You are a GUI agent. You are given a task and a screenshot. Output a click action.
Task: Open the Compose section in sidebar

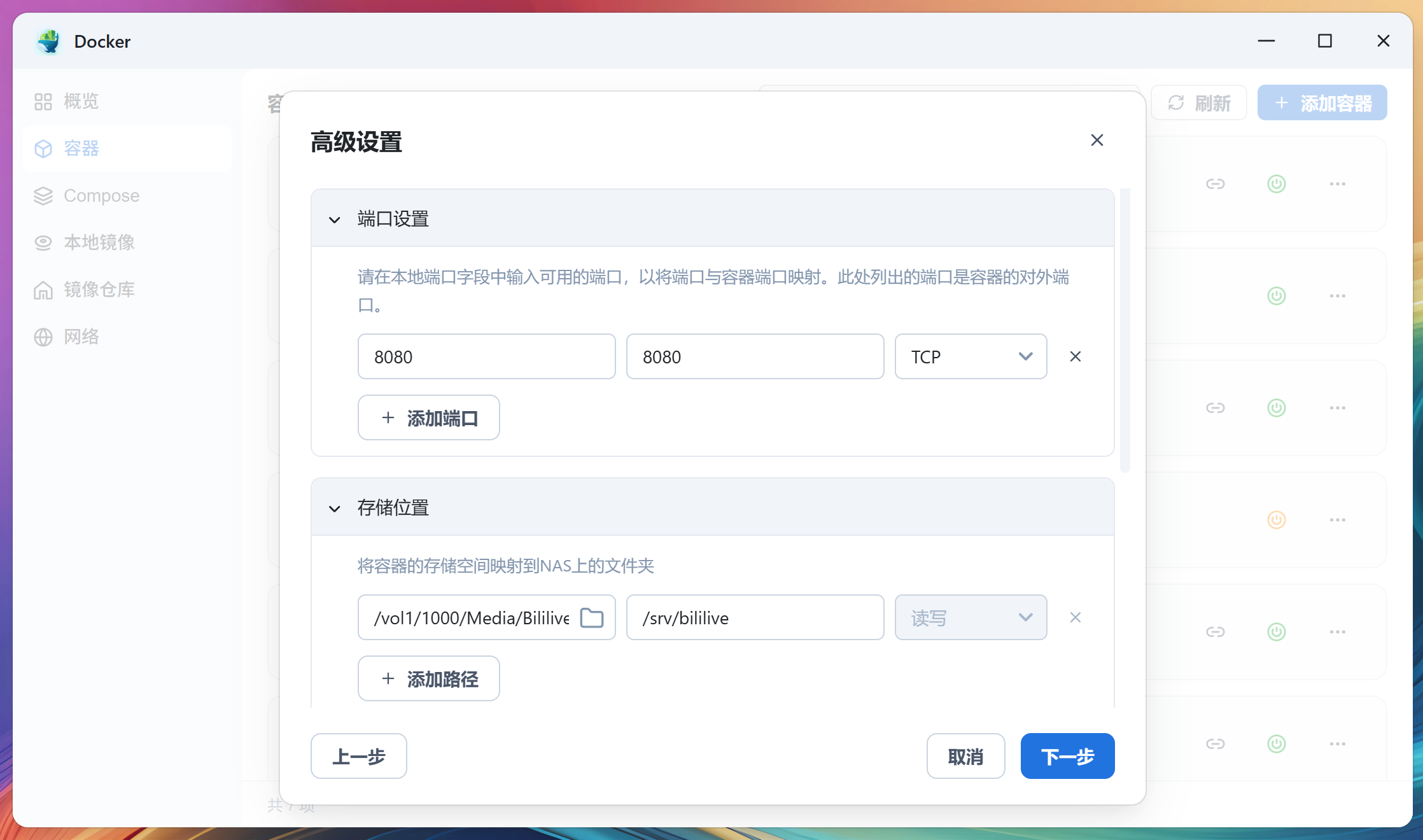coord(101,195)
